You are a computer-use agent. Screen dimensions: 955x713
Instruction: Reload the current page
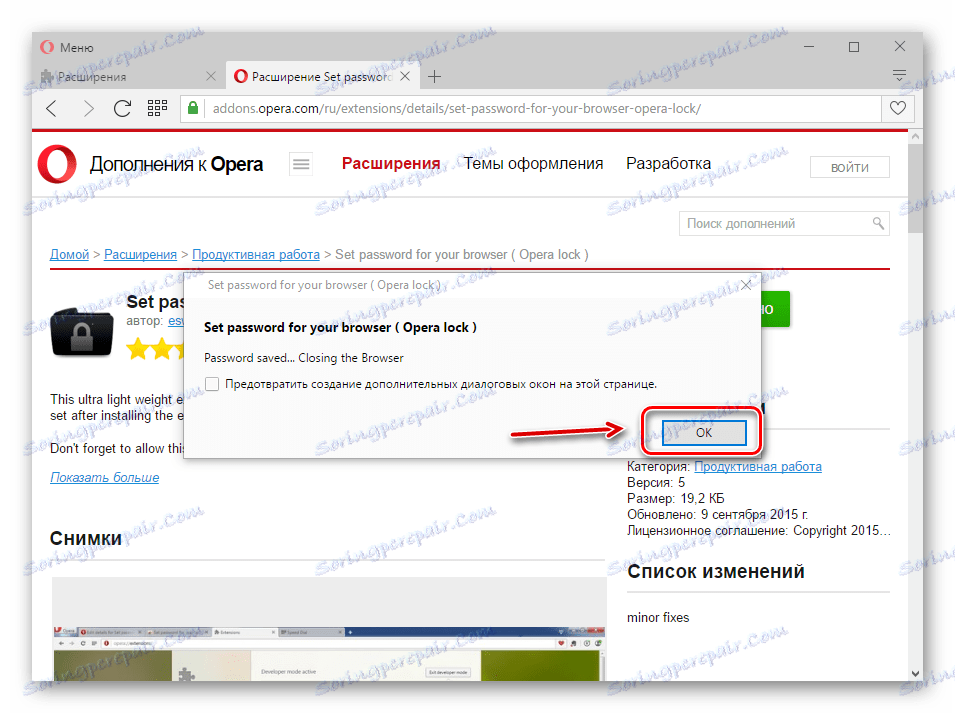pyautogui.click(x=122, y=108)
